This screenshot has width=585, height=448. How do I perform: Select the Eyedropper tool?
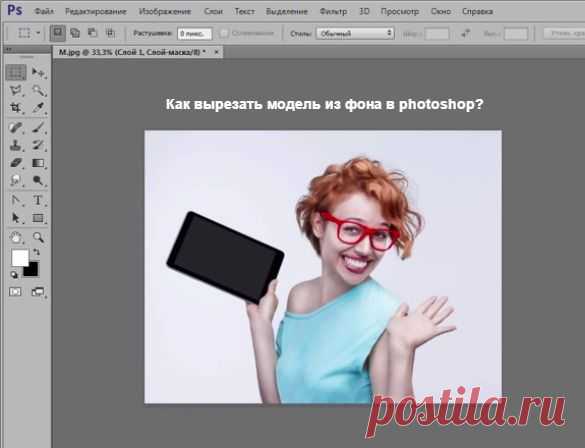click(x=38, y=108)
